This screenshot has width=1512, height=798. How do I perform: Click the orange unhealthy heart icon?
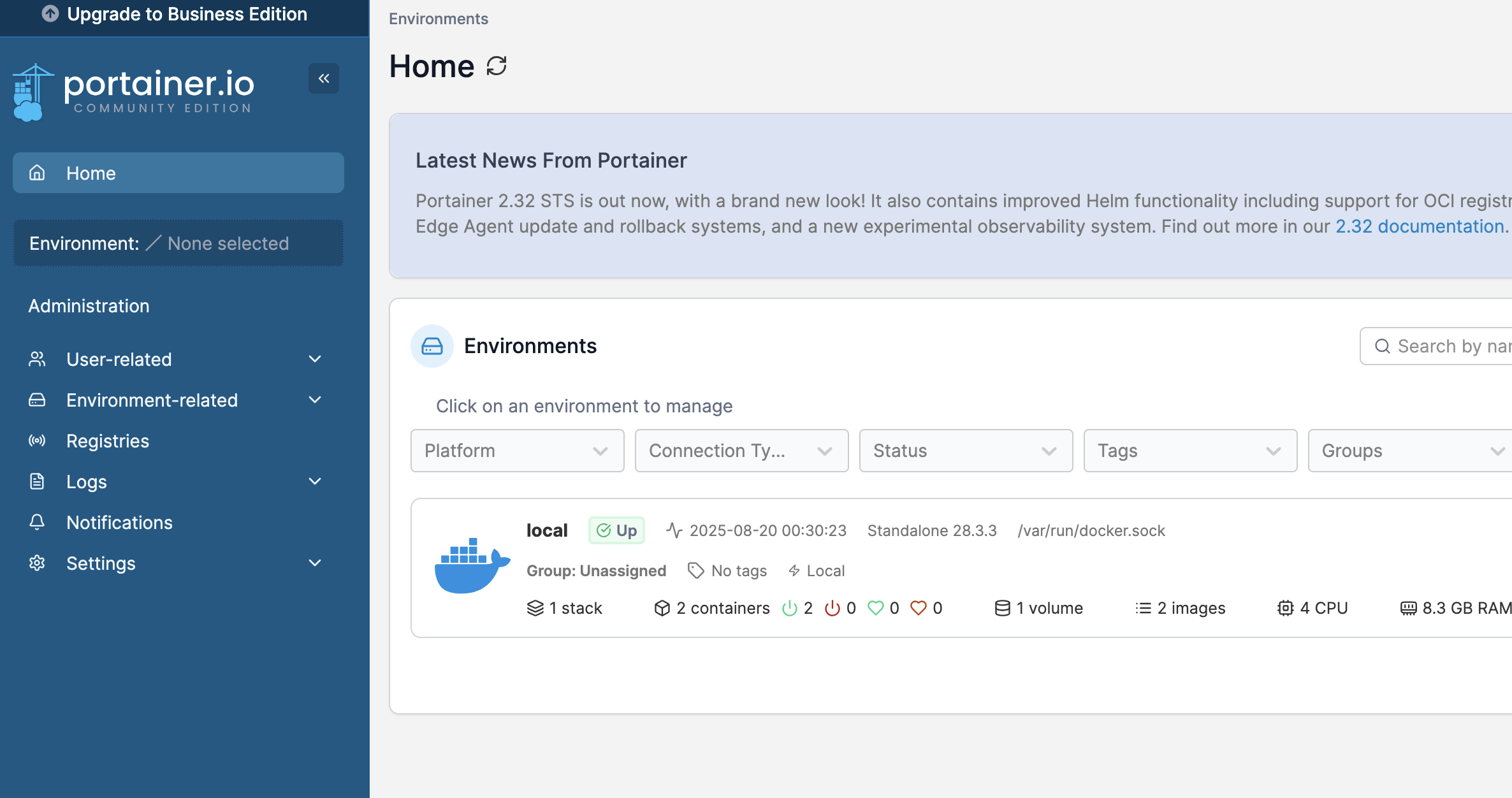click(919, 608)
